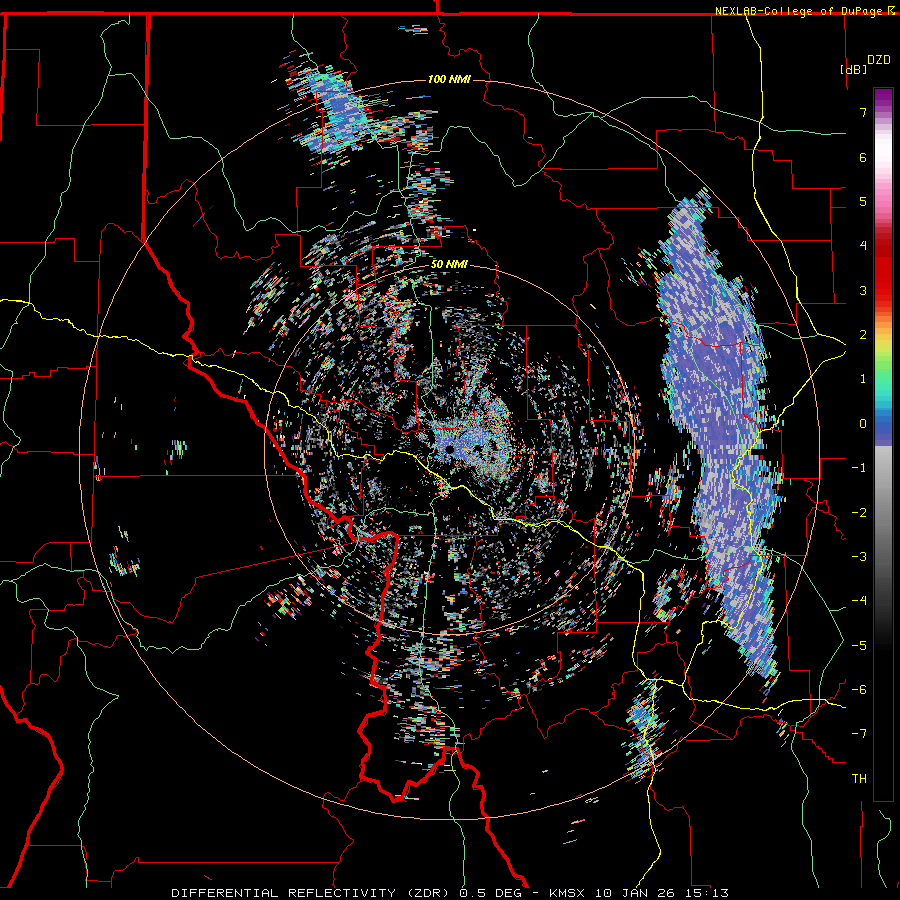900x900 pixels.
Task: Click the '-3' scale label
Action: pyautogui.click(x=859, y=557)
